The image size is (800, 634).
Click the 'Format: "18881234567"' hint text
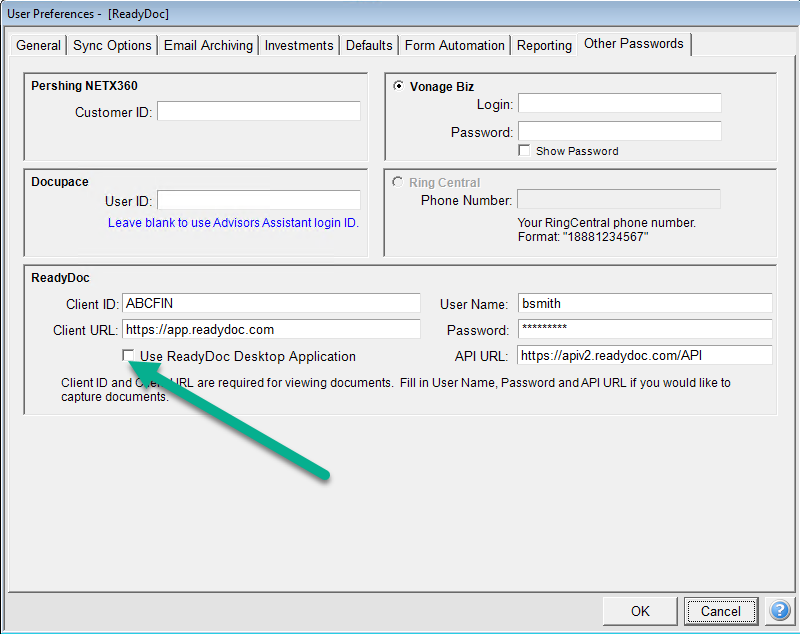583,237
